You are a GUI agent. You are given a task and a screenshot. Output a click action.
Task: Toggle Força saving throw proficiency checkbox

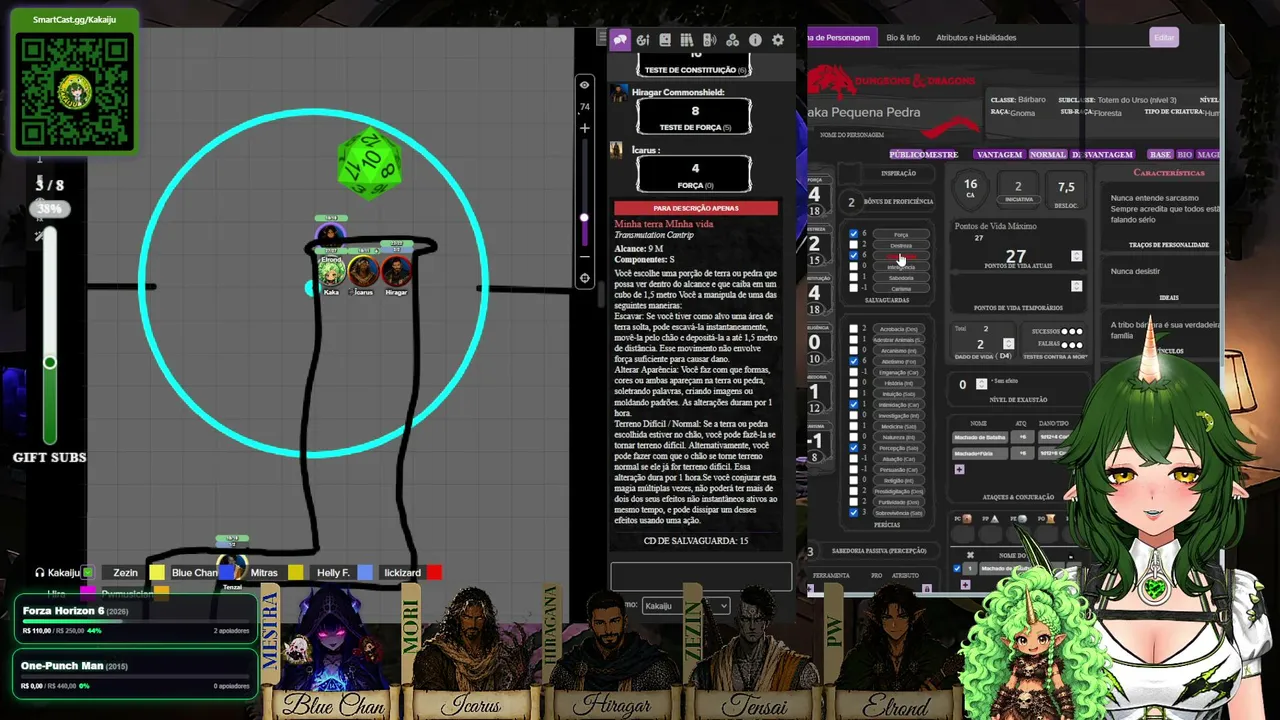coord(853,234)
